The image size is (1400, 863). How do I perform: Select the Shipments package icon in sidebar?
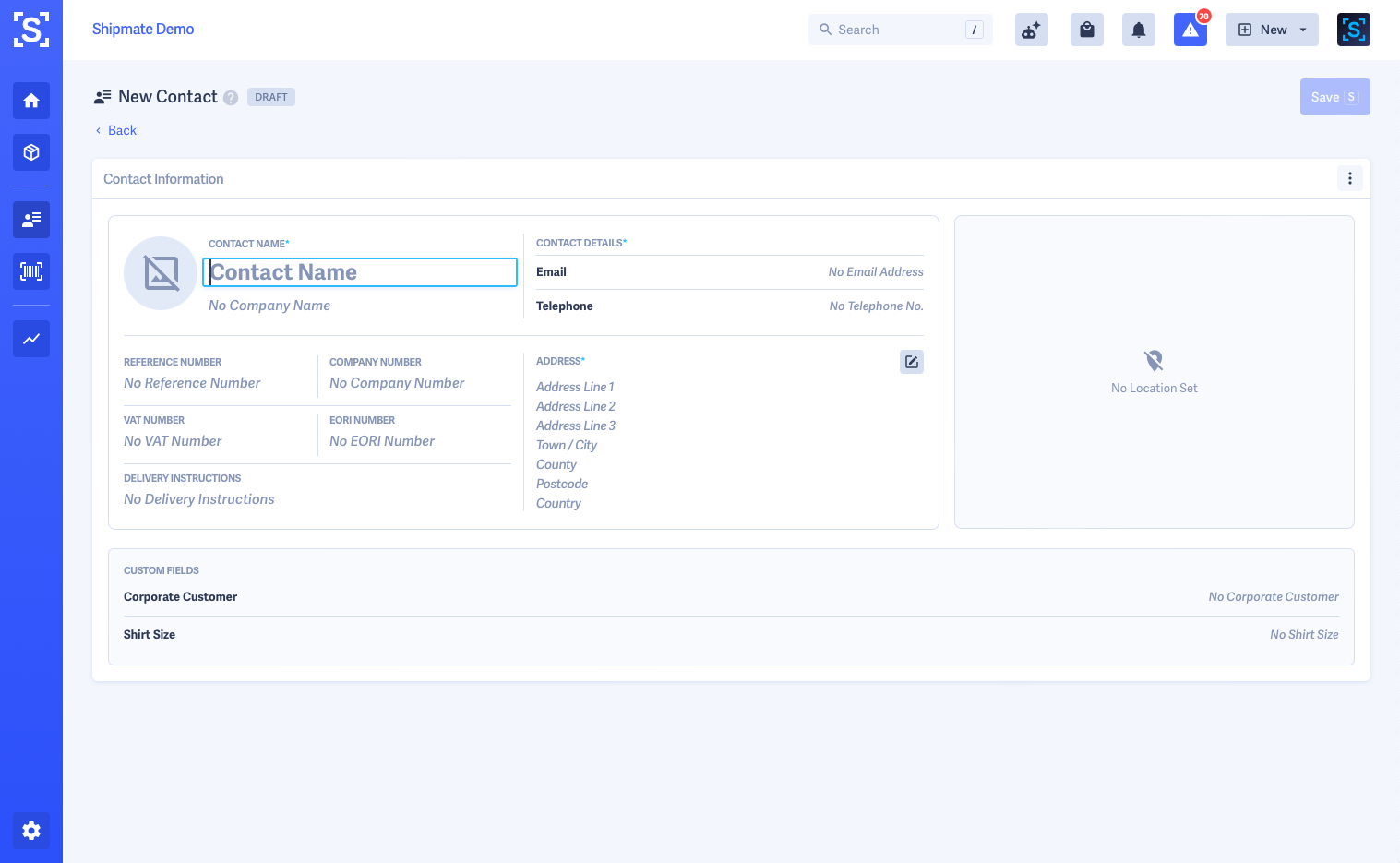(x=30, y=152)
